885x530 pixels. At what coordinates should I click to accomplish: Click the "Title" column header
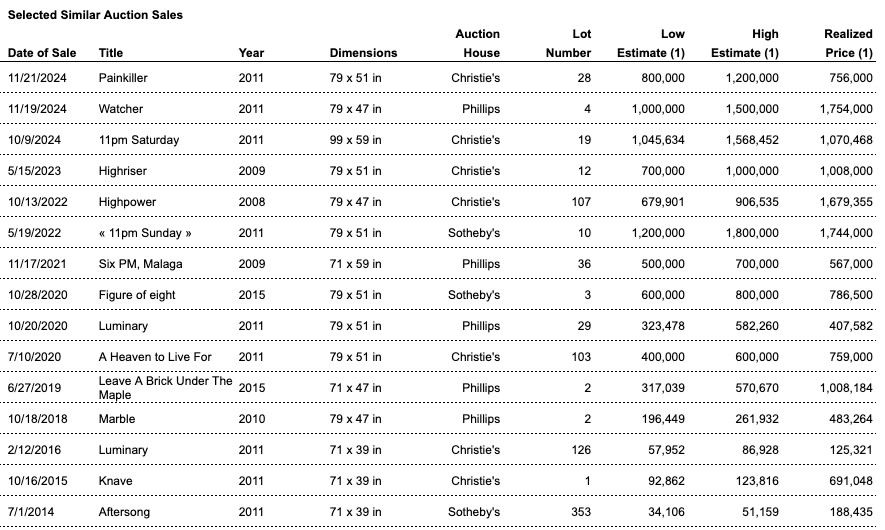click(111, 52)
